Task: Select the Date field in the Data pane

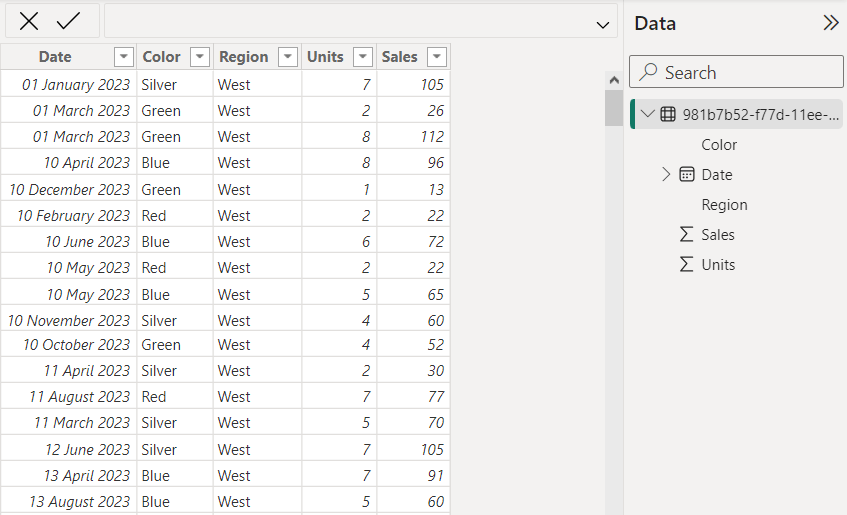Action: [717, 175]
